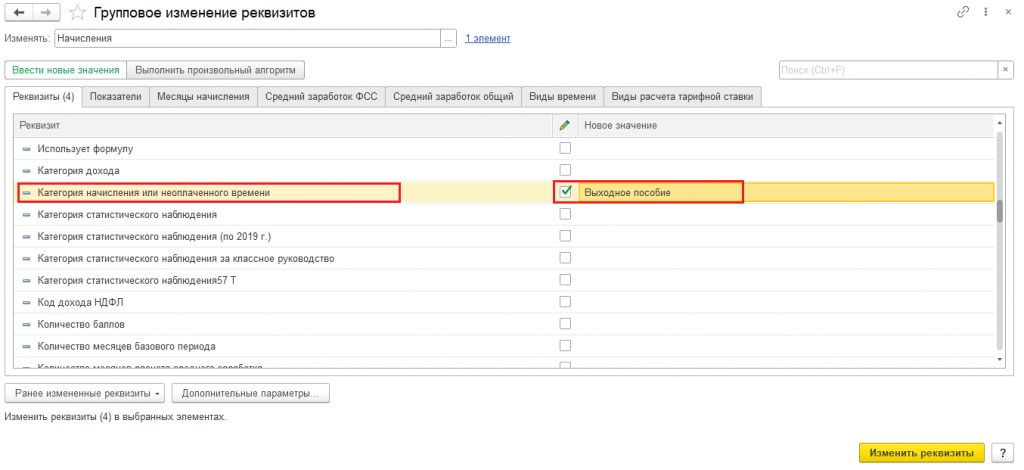
Task: Click the pencil icon column header
Action: click(x=565, y=125)
